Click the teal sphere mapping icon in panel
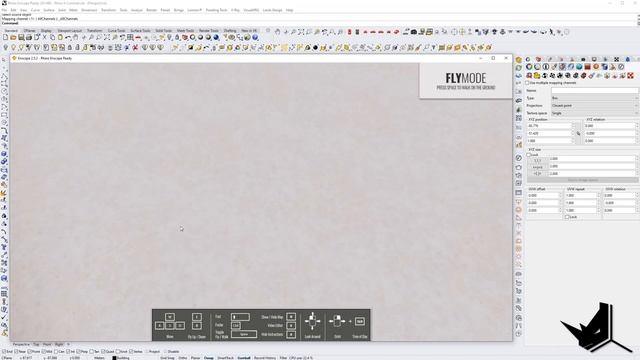Screen dimensions: 640x360 579,67
